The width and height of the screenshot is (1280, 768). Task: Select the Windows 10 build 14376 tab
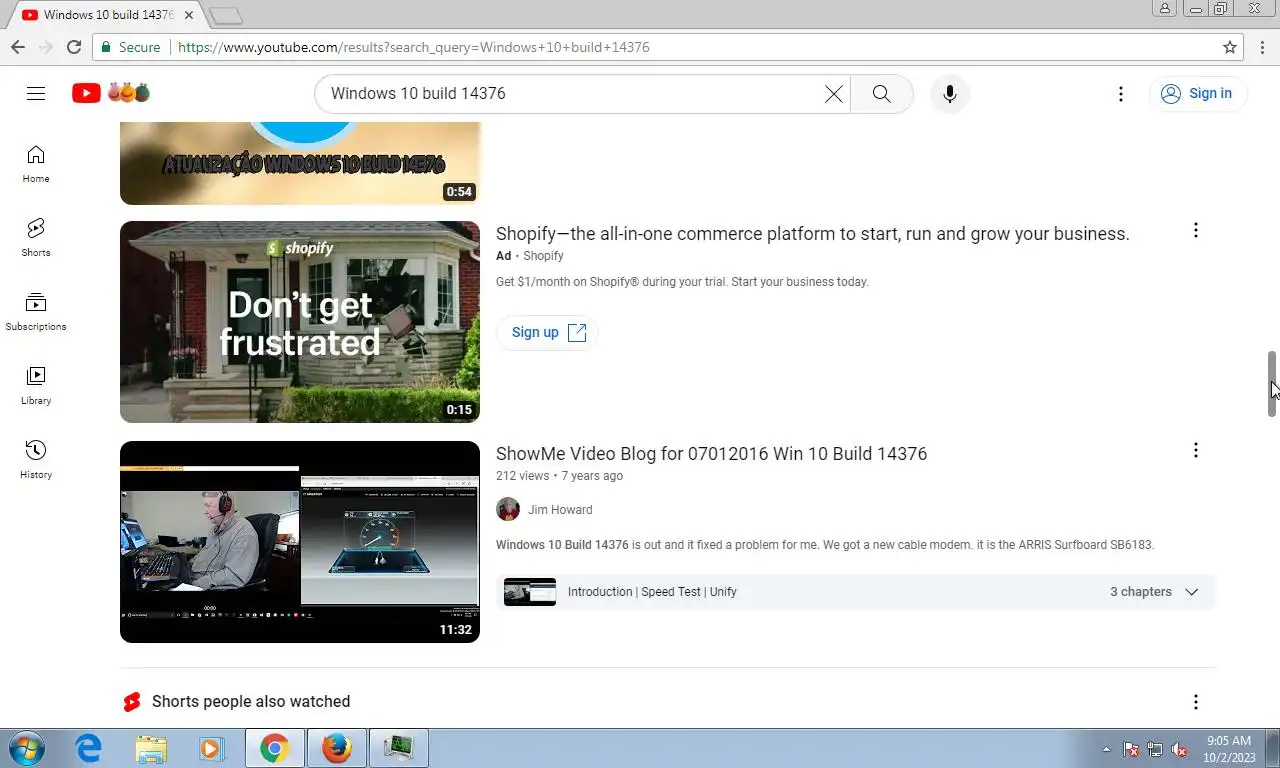[x=108, y=15]
